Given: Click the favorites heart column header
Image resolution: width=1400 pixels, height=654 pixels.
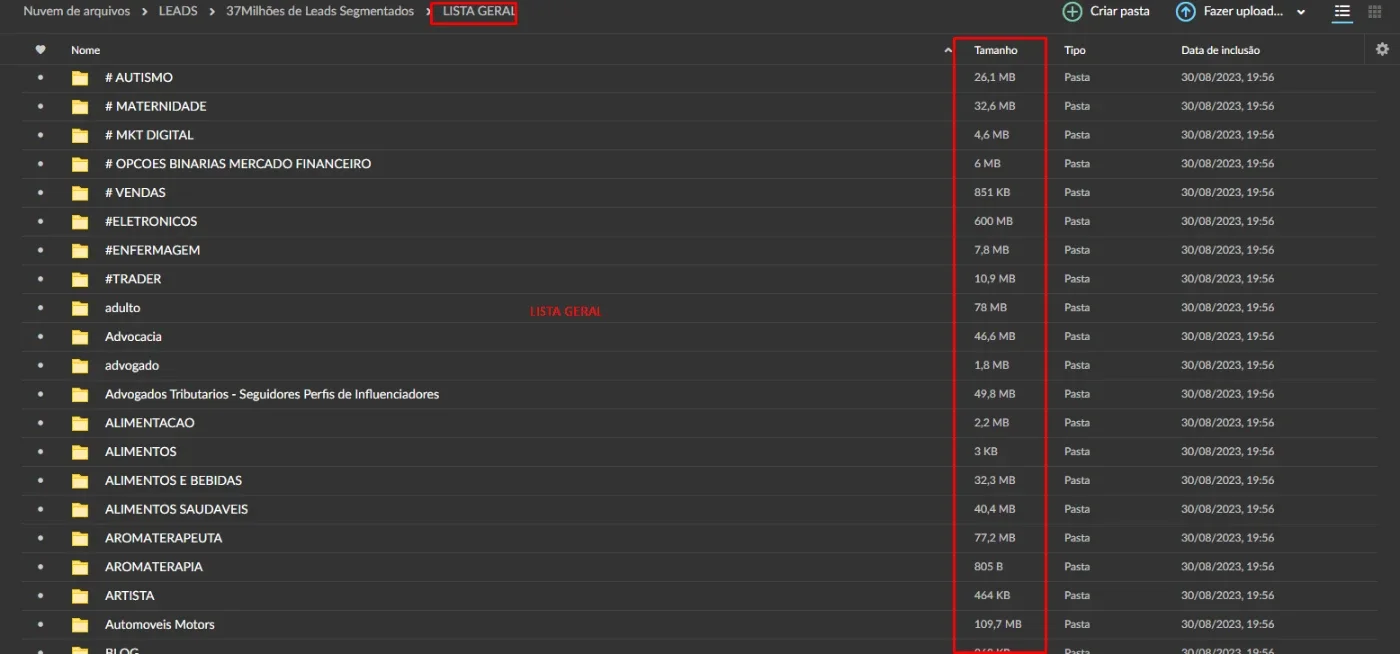Looking at the screenshot, I should tap(40, 49).
